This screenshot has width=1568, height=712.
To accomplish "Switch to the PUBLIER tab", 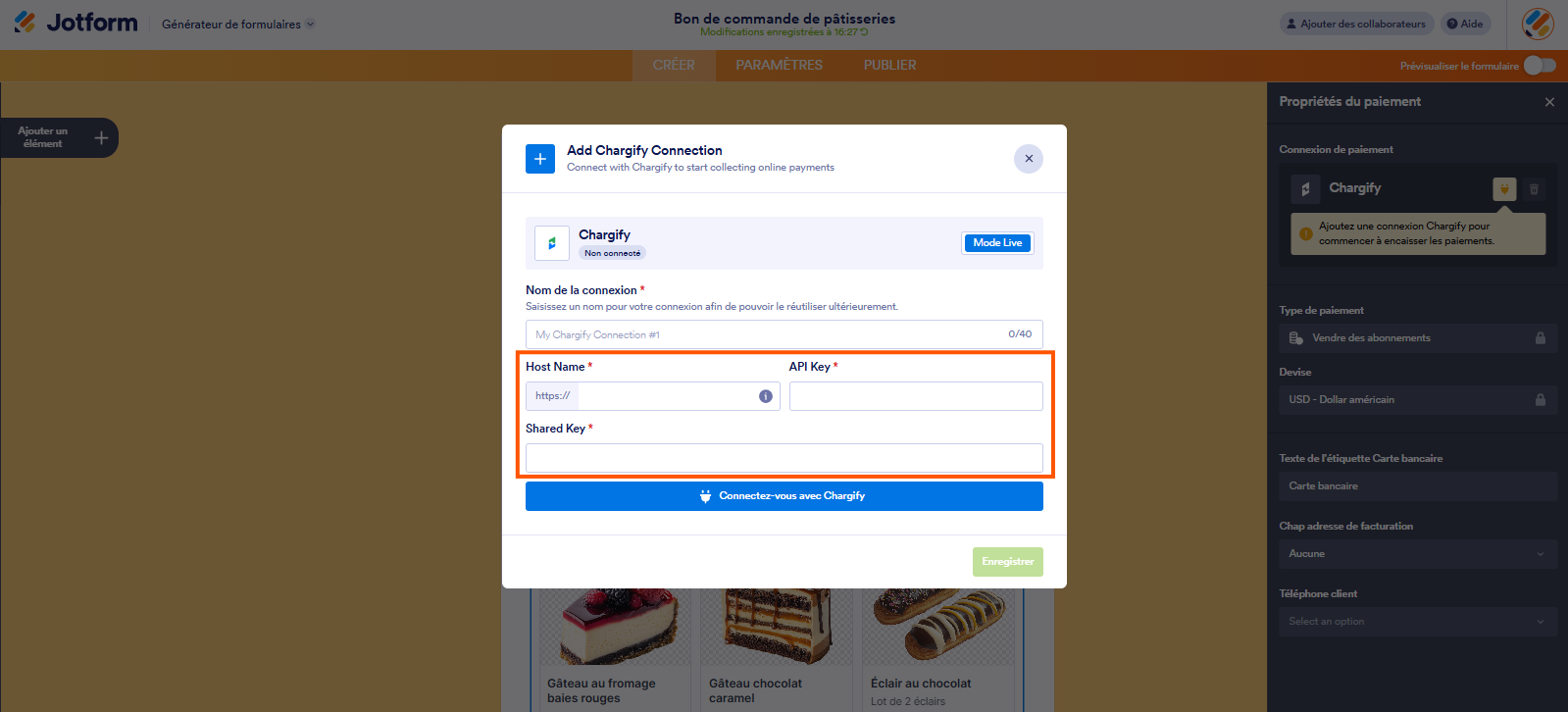I will click(x=888, y=65).
